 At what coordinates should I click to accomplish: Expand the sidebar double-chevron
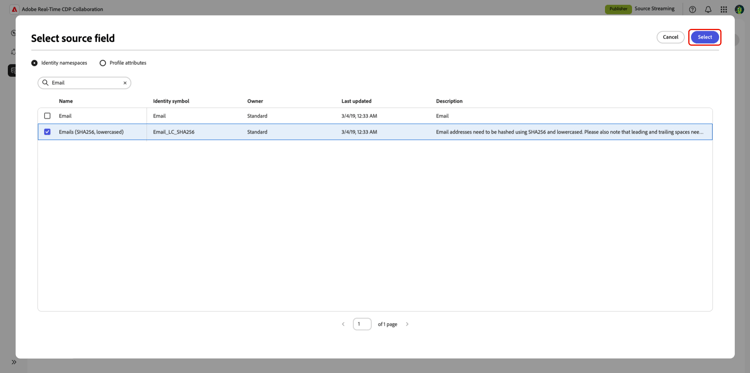[x=14, y=362]
